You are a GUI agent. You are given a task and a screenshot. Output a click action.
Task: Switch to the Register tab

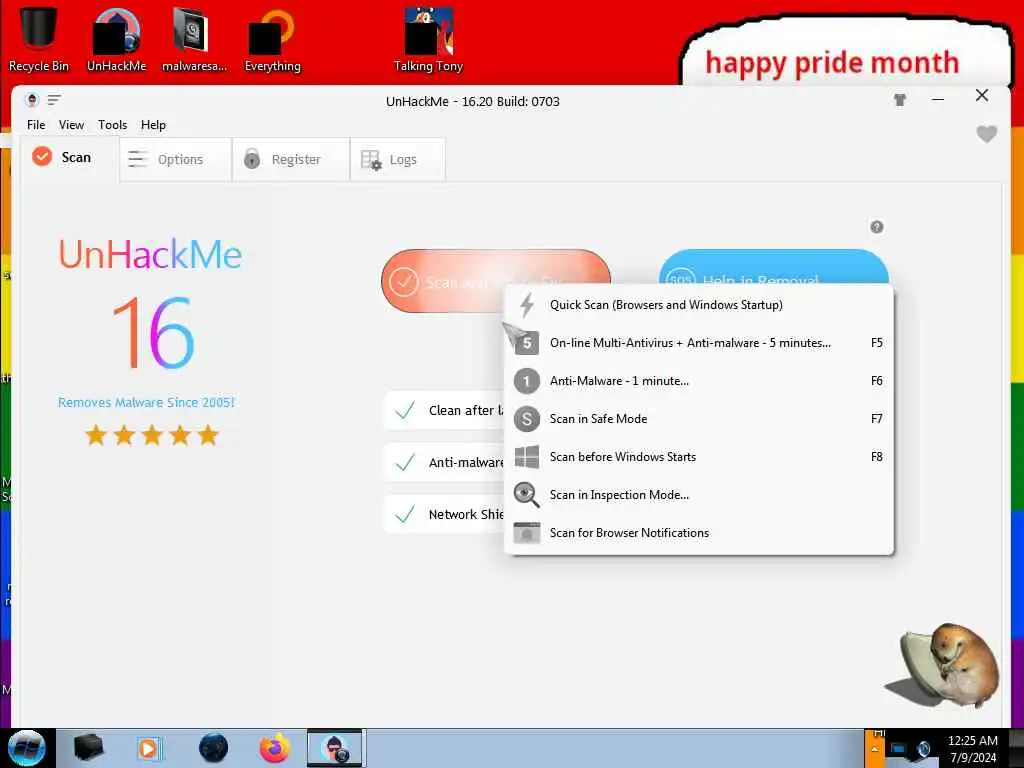(x=291, y=159)
